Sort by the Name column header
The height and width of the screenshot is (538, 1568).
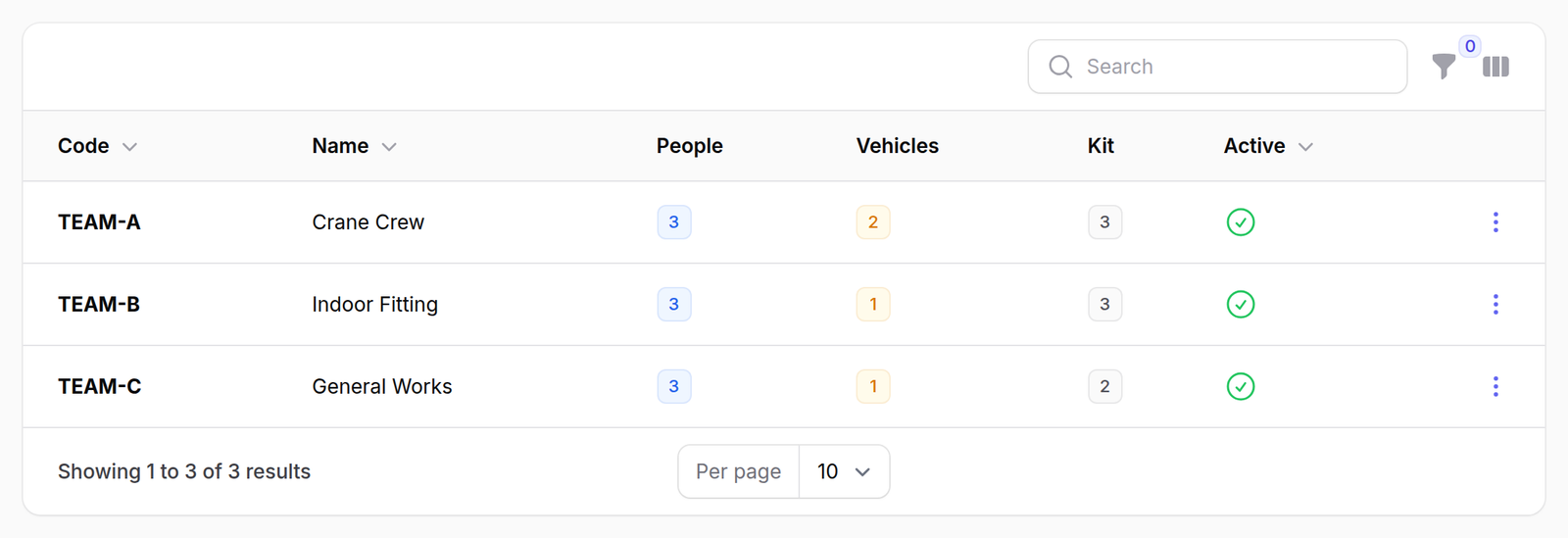(x=354, y=146)
